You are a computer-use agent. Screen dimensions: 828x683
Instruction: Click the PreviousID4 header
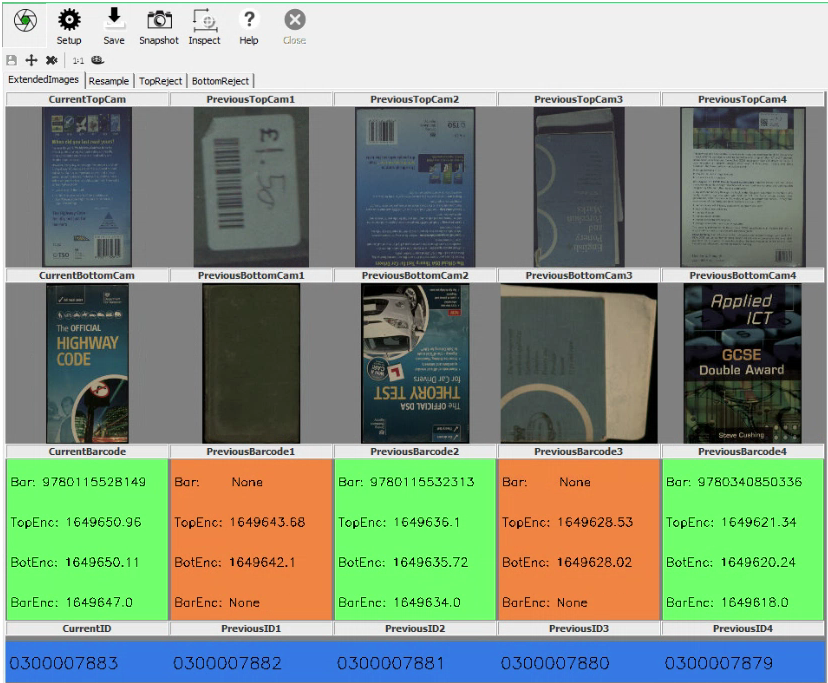click(742, 629)
